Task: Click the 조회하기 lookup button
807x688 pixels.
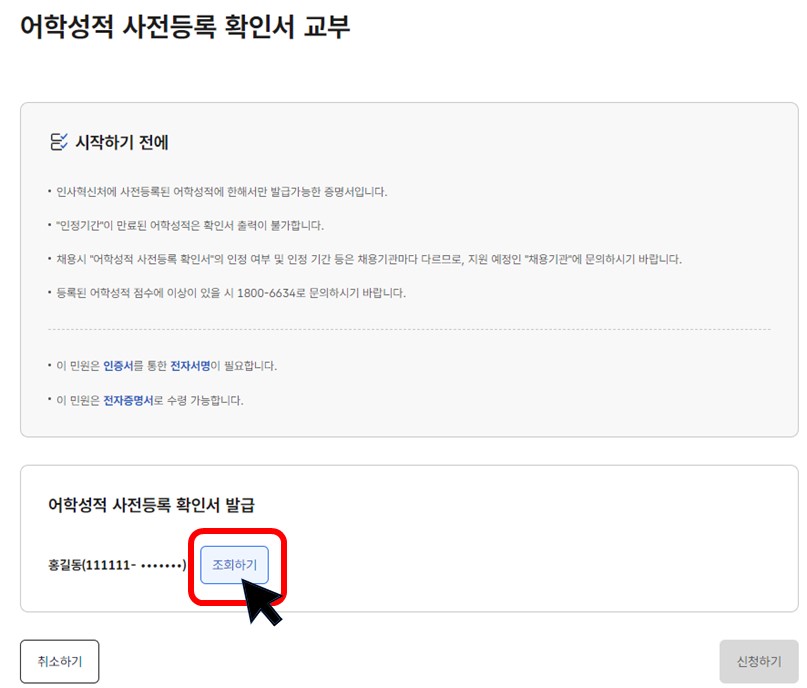Action: pos(234,565)
